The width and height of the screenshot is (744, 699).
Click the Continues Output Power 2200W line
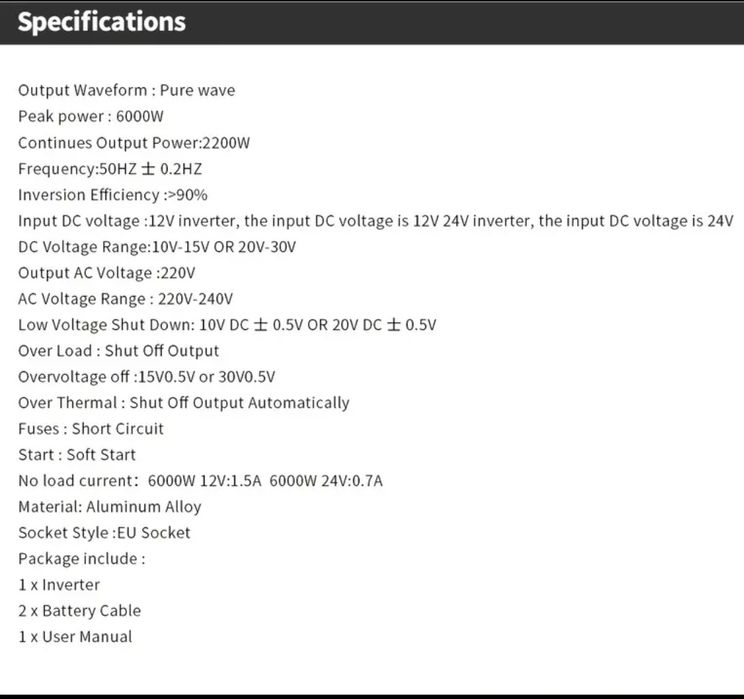tap(134, 142)
